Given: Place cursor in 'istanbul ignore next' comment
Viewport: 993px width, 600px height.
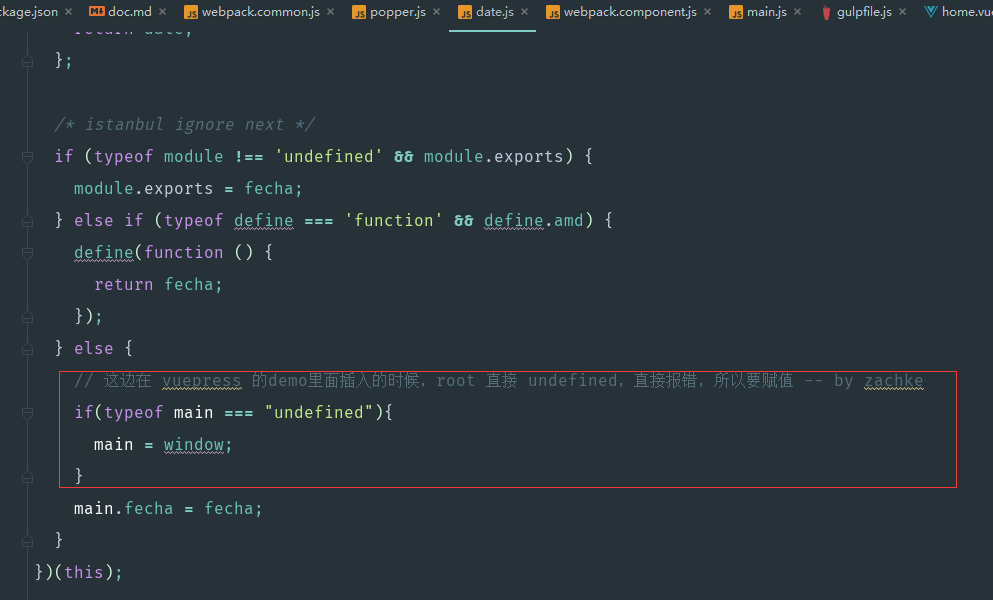Looking at the screenshot, I should point(184,124).
